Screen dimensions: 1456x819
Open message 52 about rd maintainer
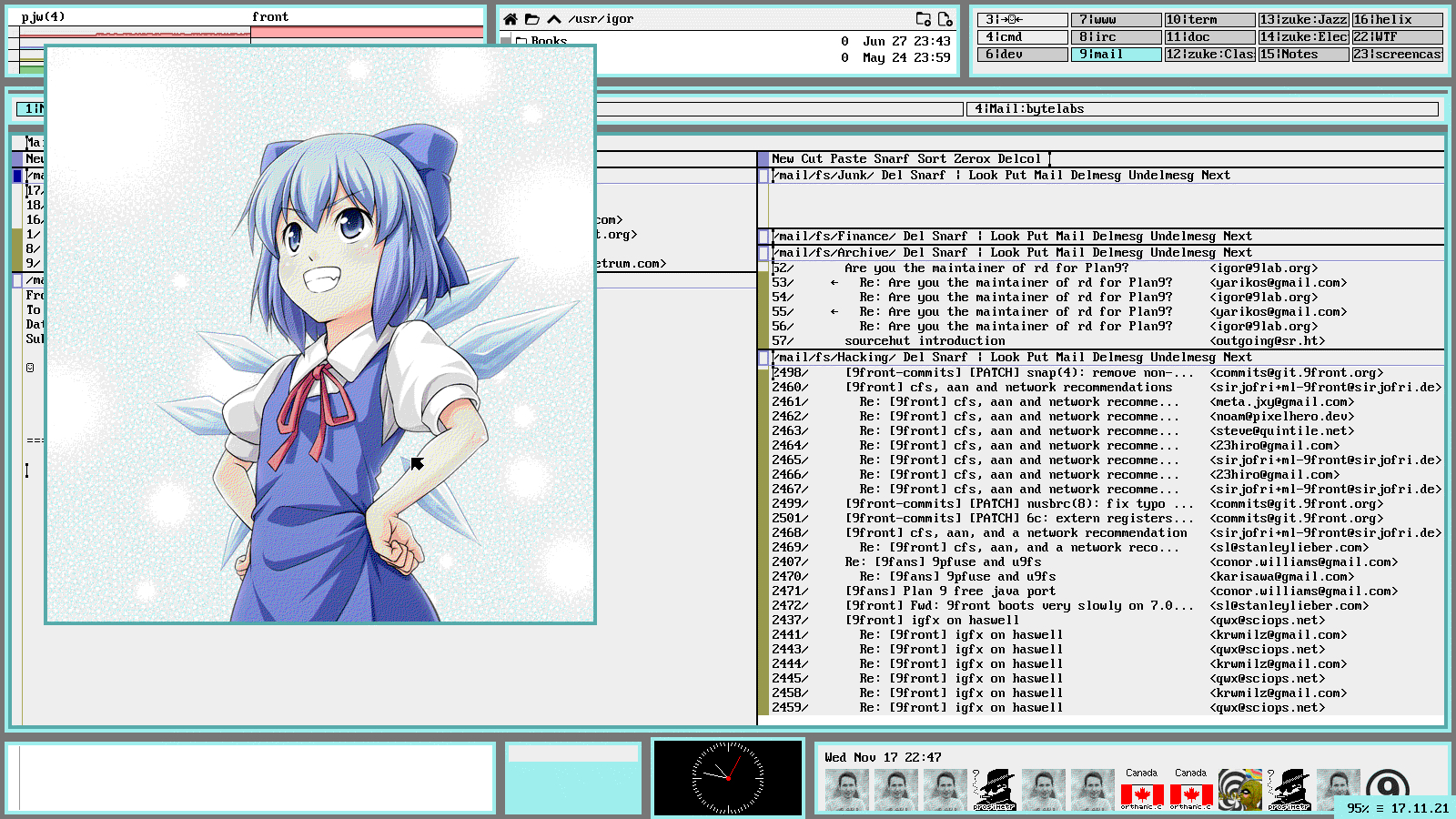pyautogui.click(x=986, y=268)
